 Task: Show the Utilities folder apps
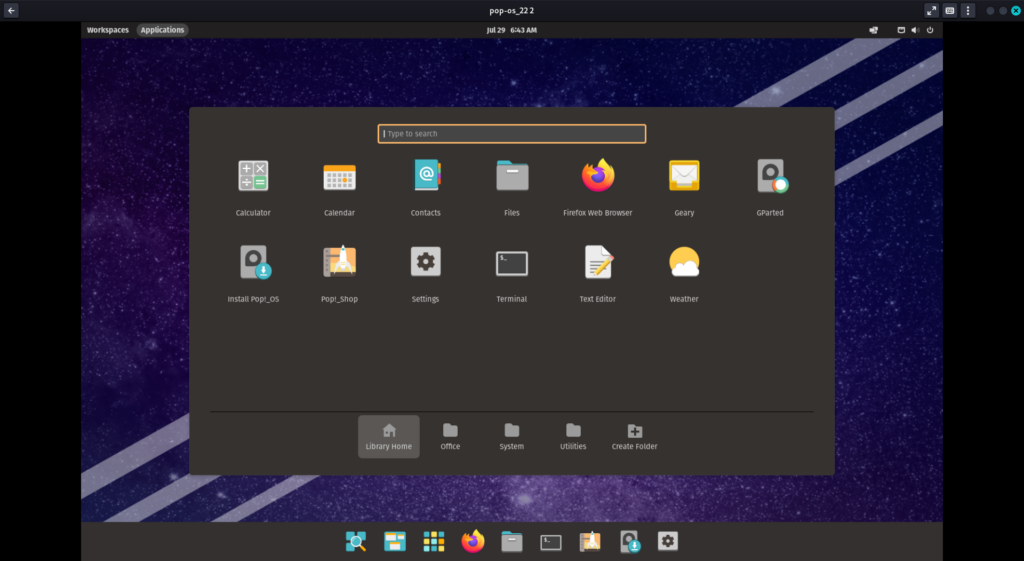point(573,436)
